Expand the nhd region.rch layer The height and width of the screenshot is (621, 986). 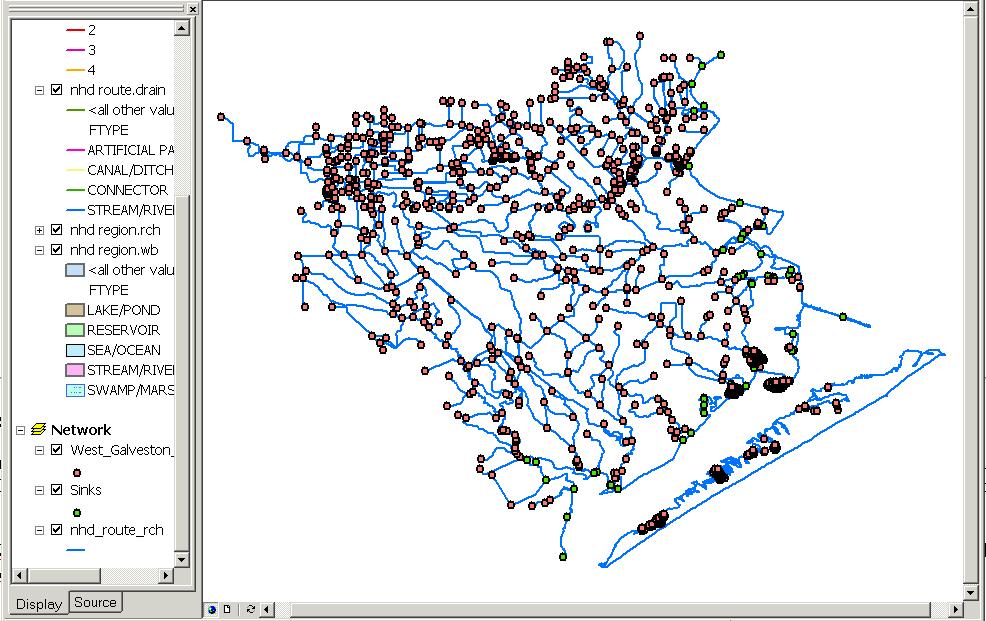click(40, 230)
